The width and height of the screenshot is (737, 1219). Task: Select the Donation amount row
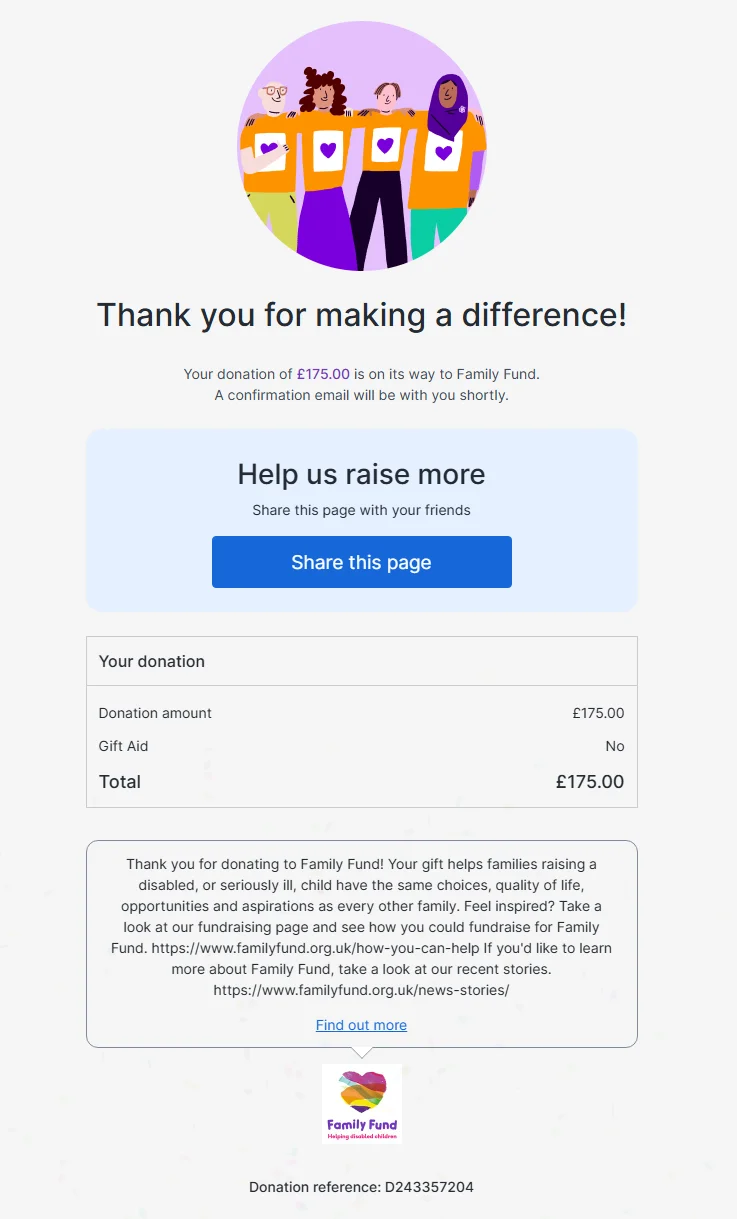tap(361, 713)
